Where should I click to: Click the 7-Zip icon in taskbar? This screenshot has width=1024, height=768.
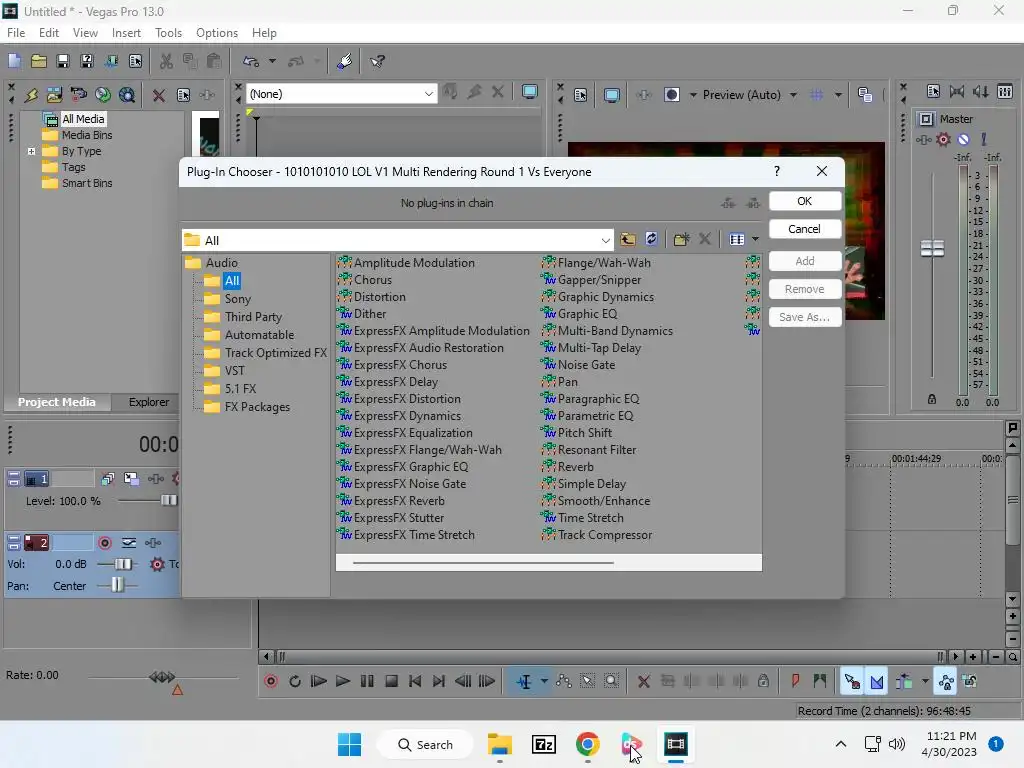543,744
